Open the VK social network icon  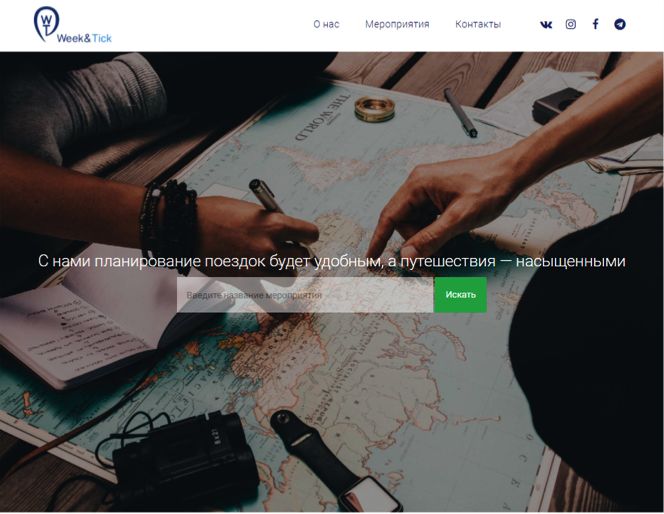(x=546, y=25)
